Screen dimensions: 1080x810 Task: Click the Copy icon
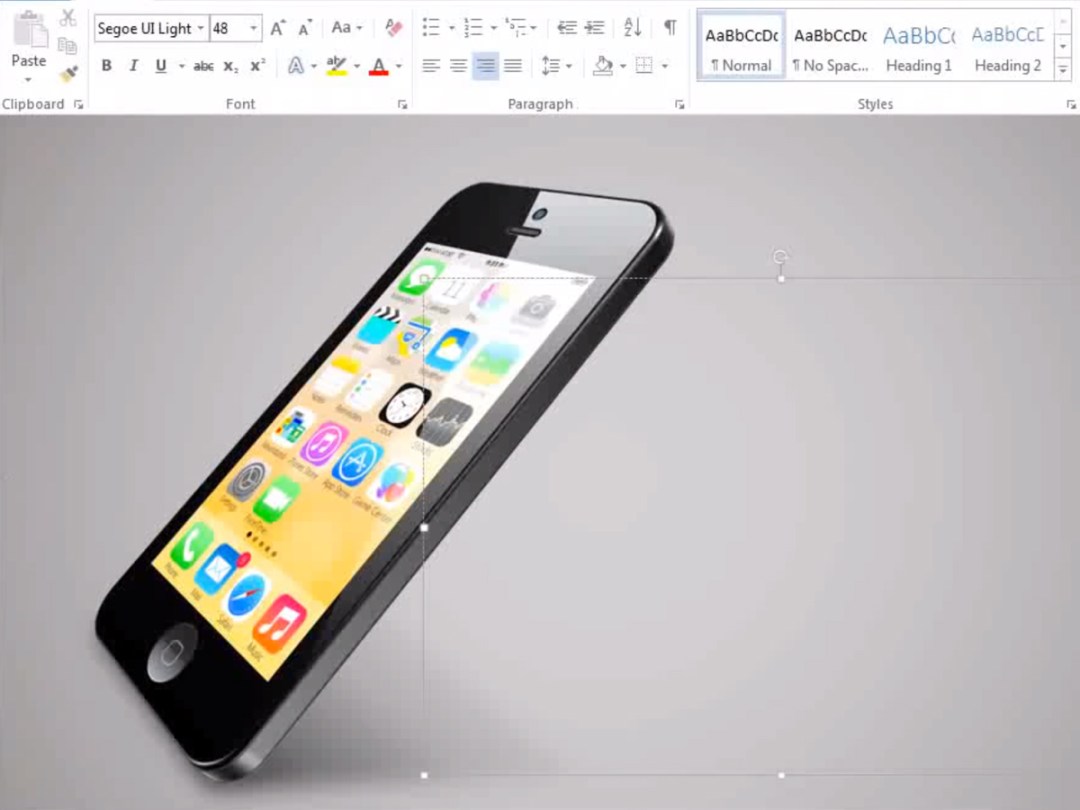(x=68, y=45)
